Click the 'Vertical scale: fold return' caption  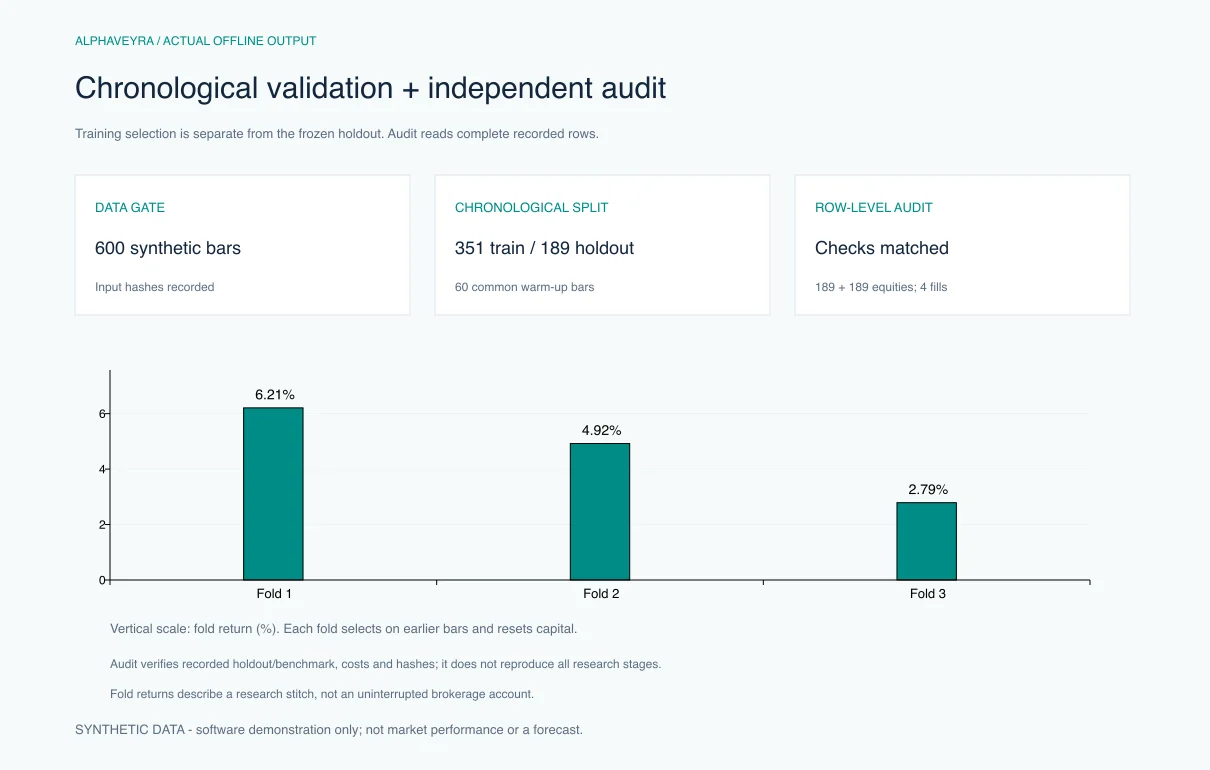(343, 629)
